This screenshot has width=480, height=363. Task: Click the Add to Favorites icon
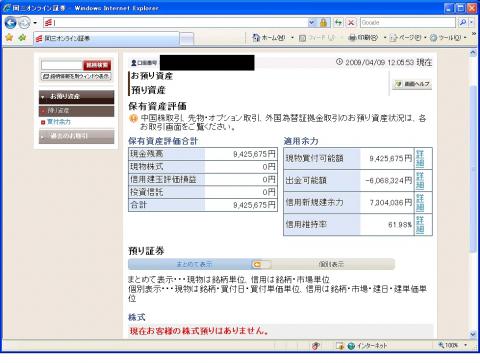22,38
